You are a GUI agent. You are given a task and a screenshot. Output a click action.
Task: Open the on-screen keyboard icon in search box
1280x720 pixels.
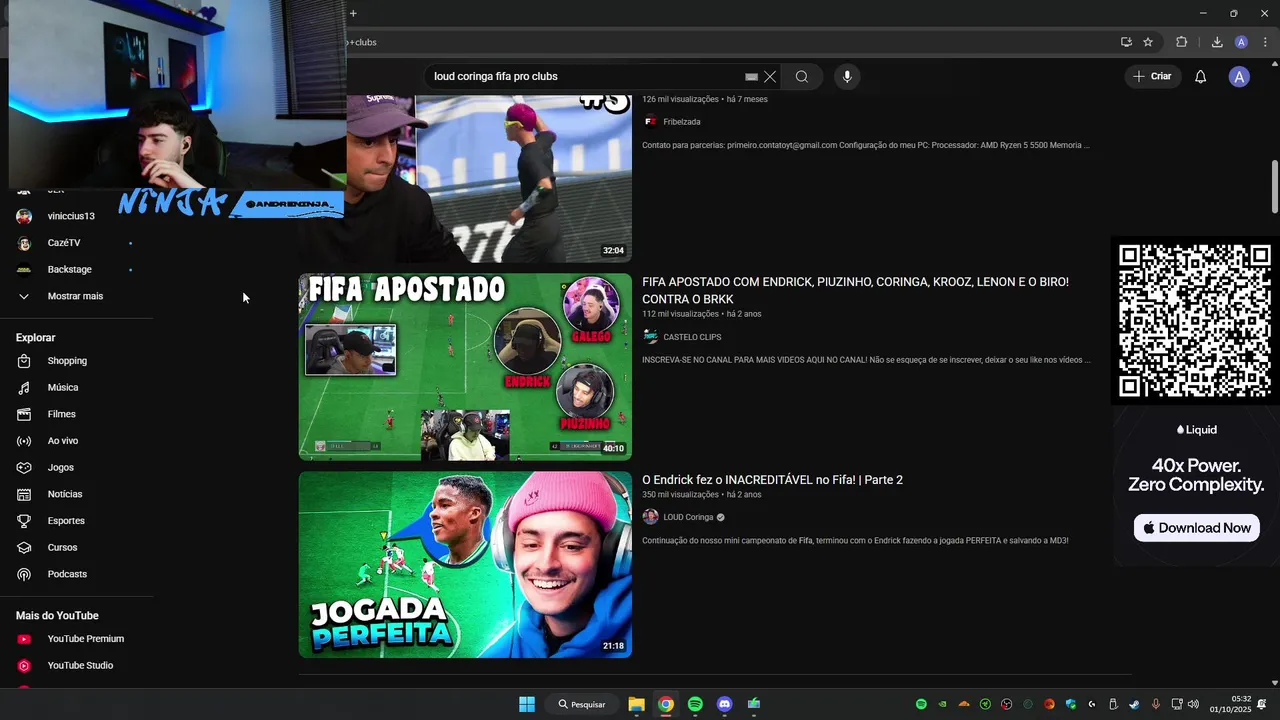pyautogui.click(x=751, y=77)
